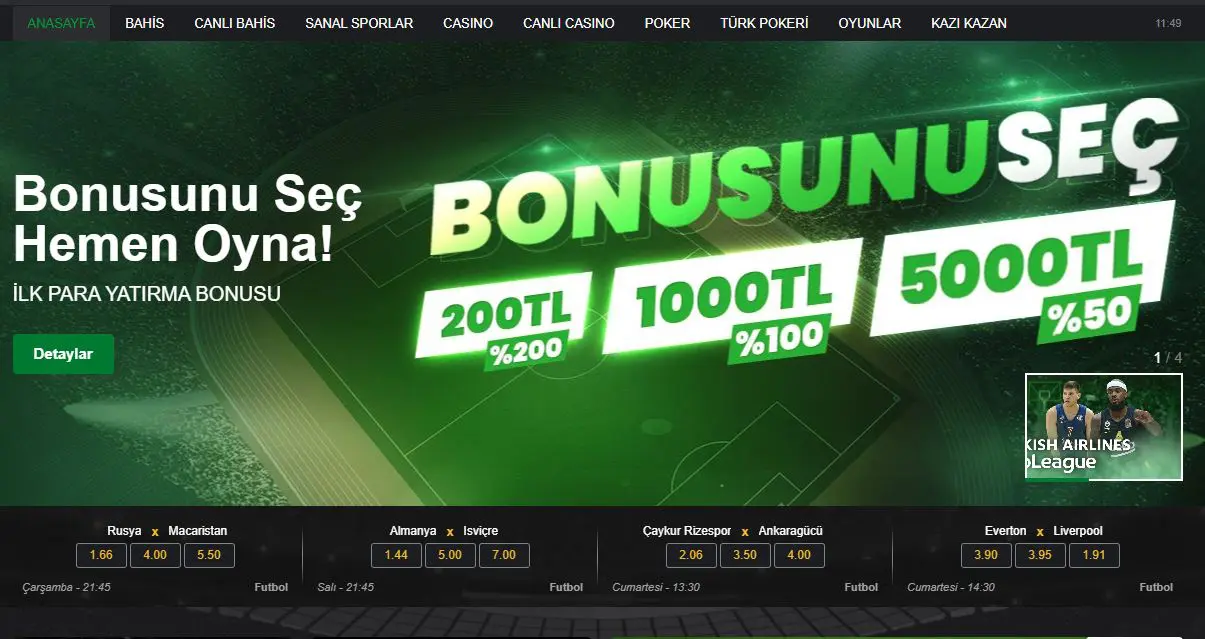1205x639 pixels.
Task: Open the Almanya x Isviçre match
Action: [448, 531]
